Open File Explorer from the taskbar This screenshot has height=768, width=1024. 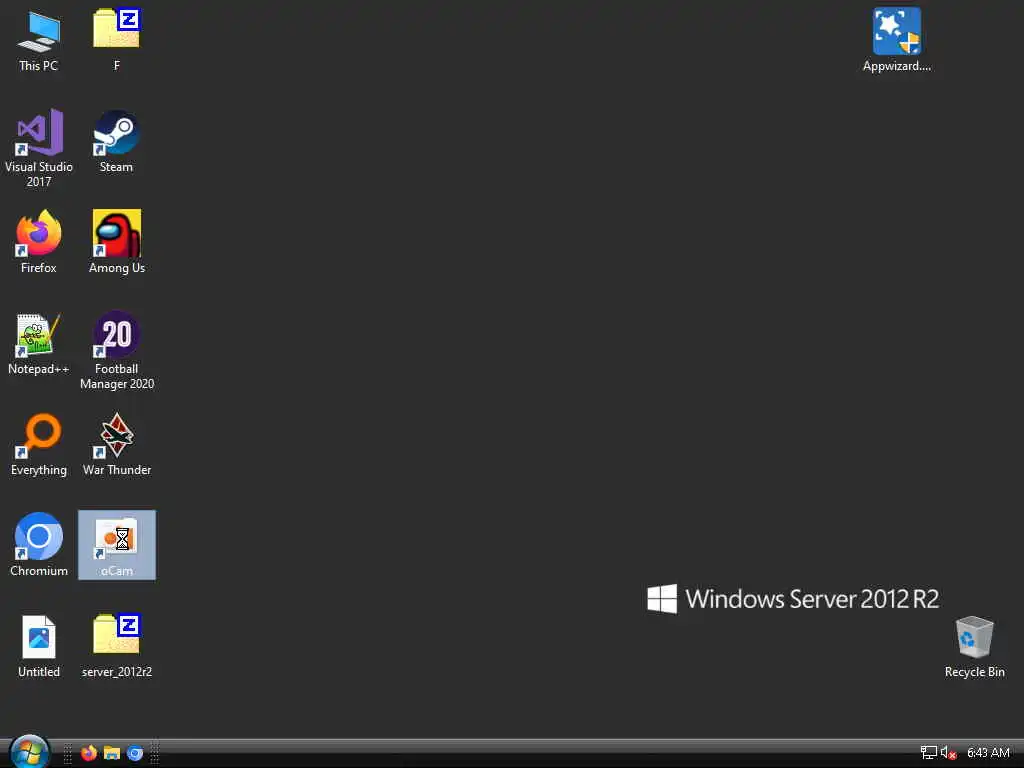tap(112, 753)
